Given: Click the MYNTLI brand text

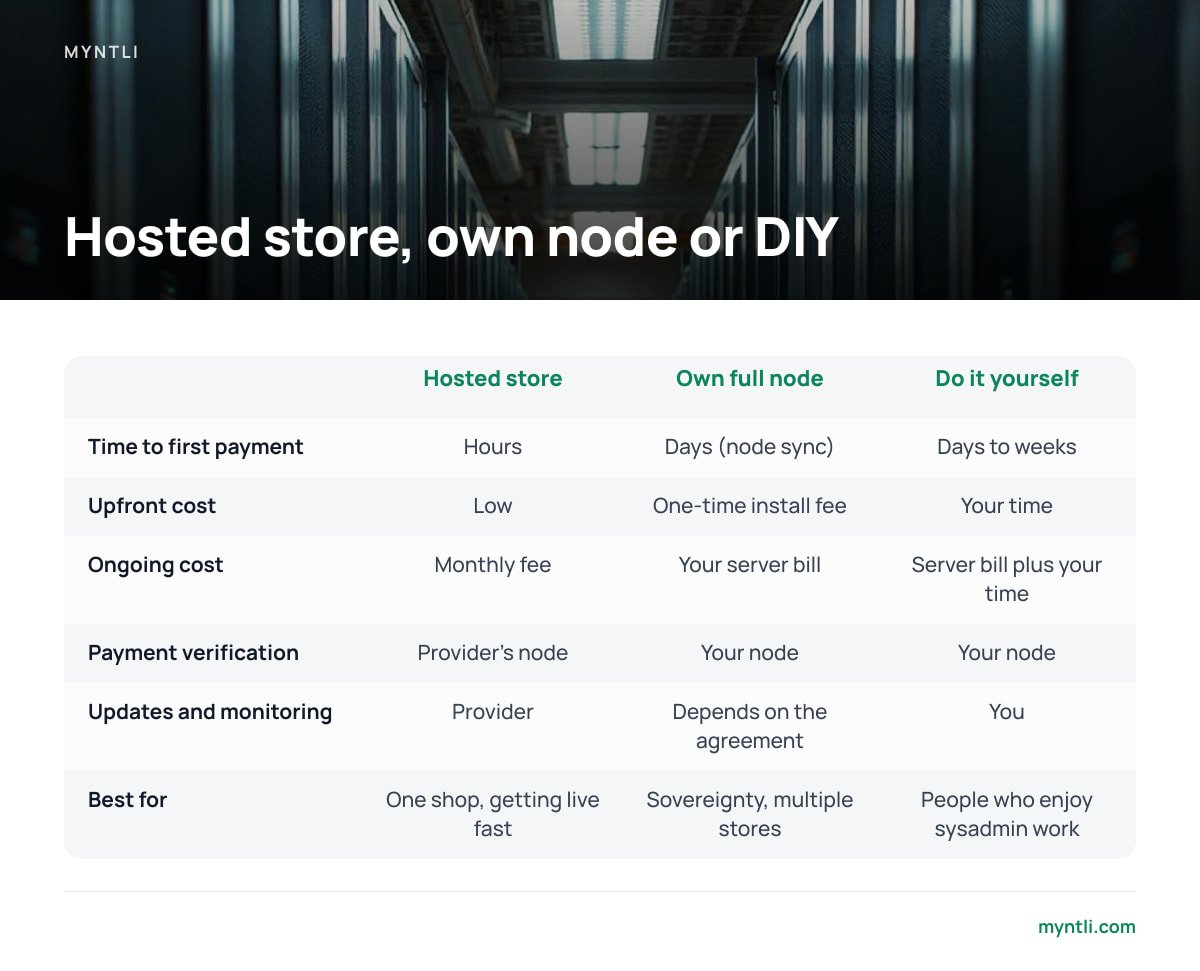Looking at the screenshot, I should pos(101,52).
